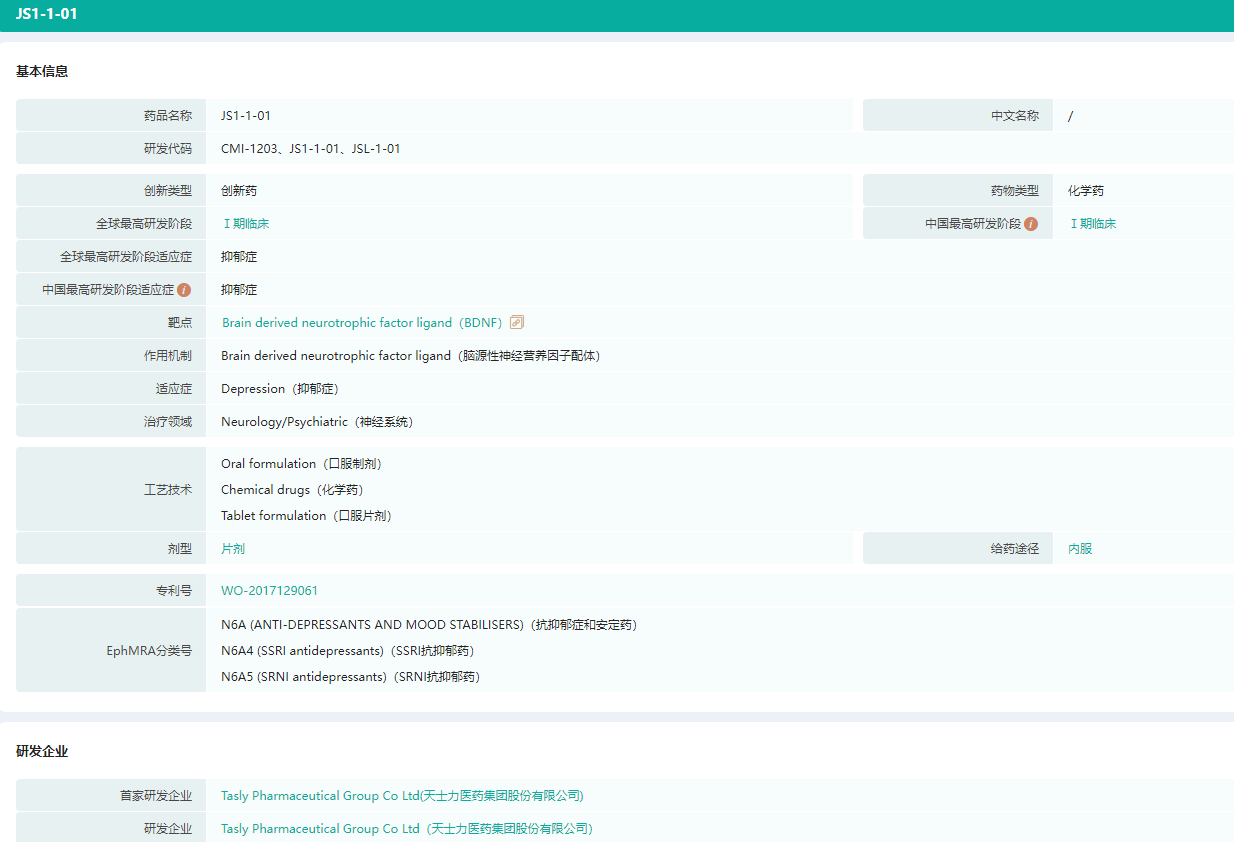This screenshot has height=842, width=1234.
Task: Click the 化学药 drug type value
Action: tap(1086, 191)
